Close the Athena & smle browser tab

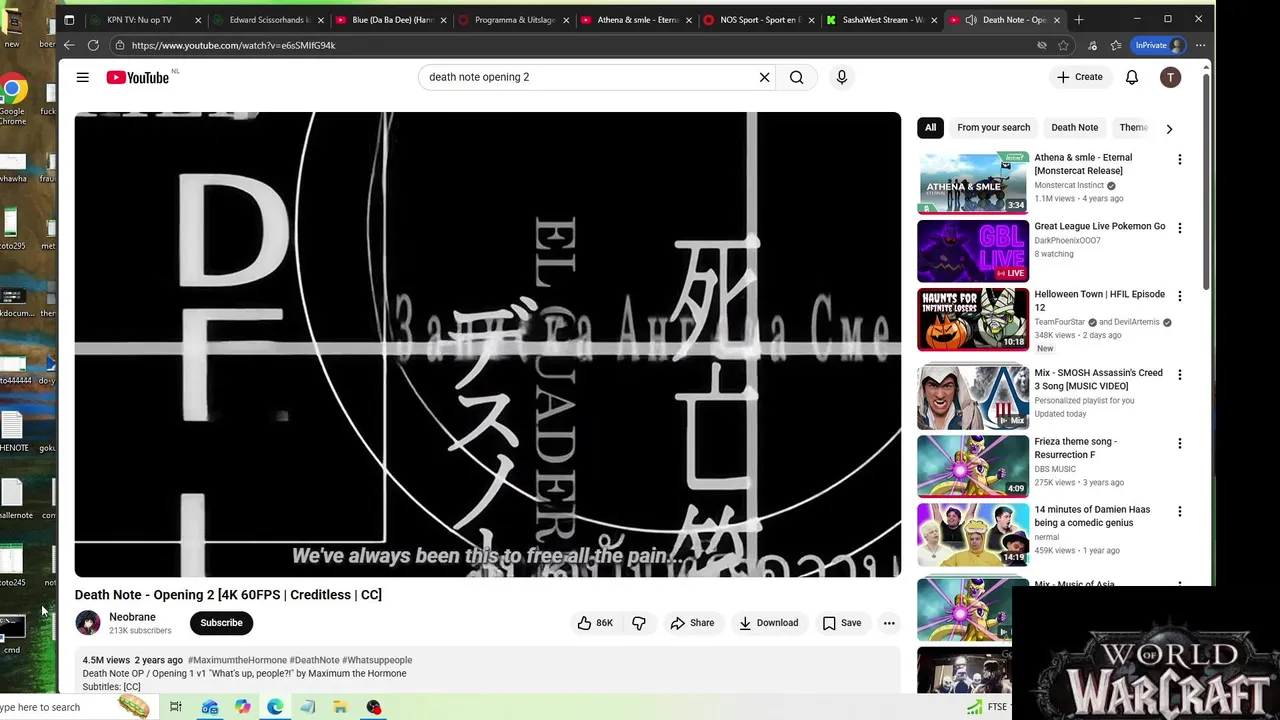click(688, 20)
